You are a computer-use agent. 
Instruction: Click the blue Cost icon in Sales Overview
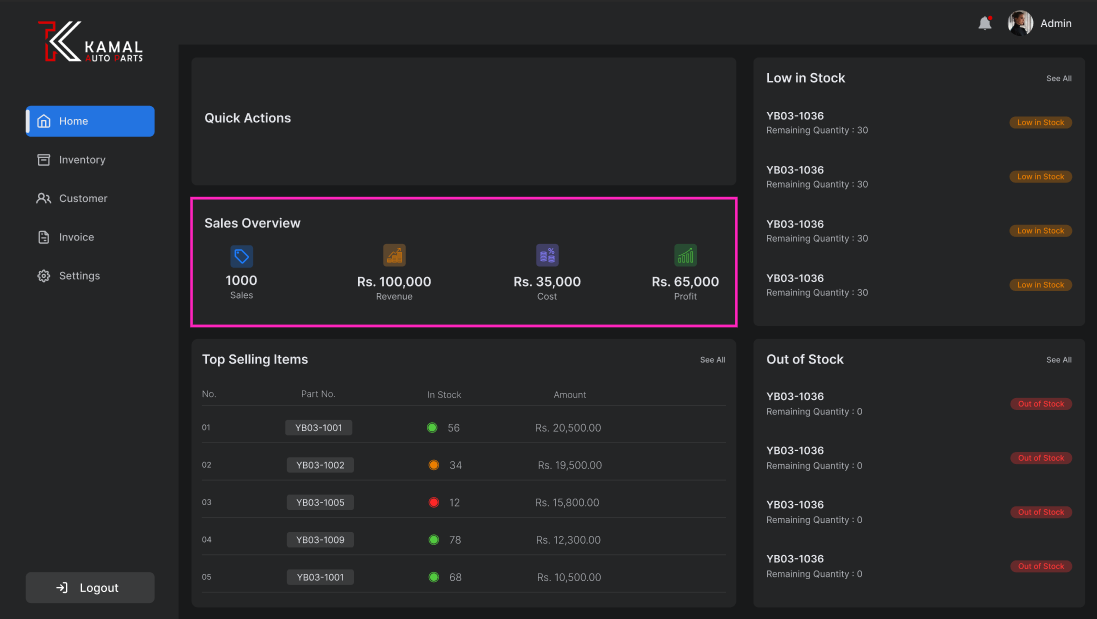547,255
